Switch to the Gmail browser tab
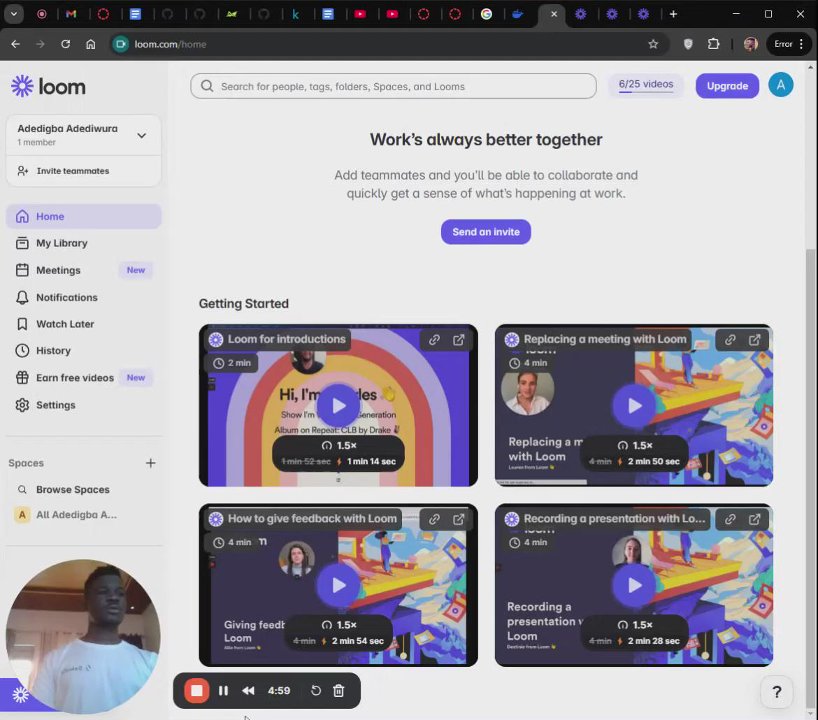 [71, 14]
